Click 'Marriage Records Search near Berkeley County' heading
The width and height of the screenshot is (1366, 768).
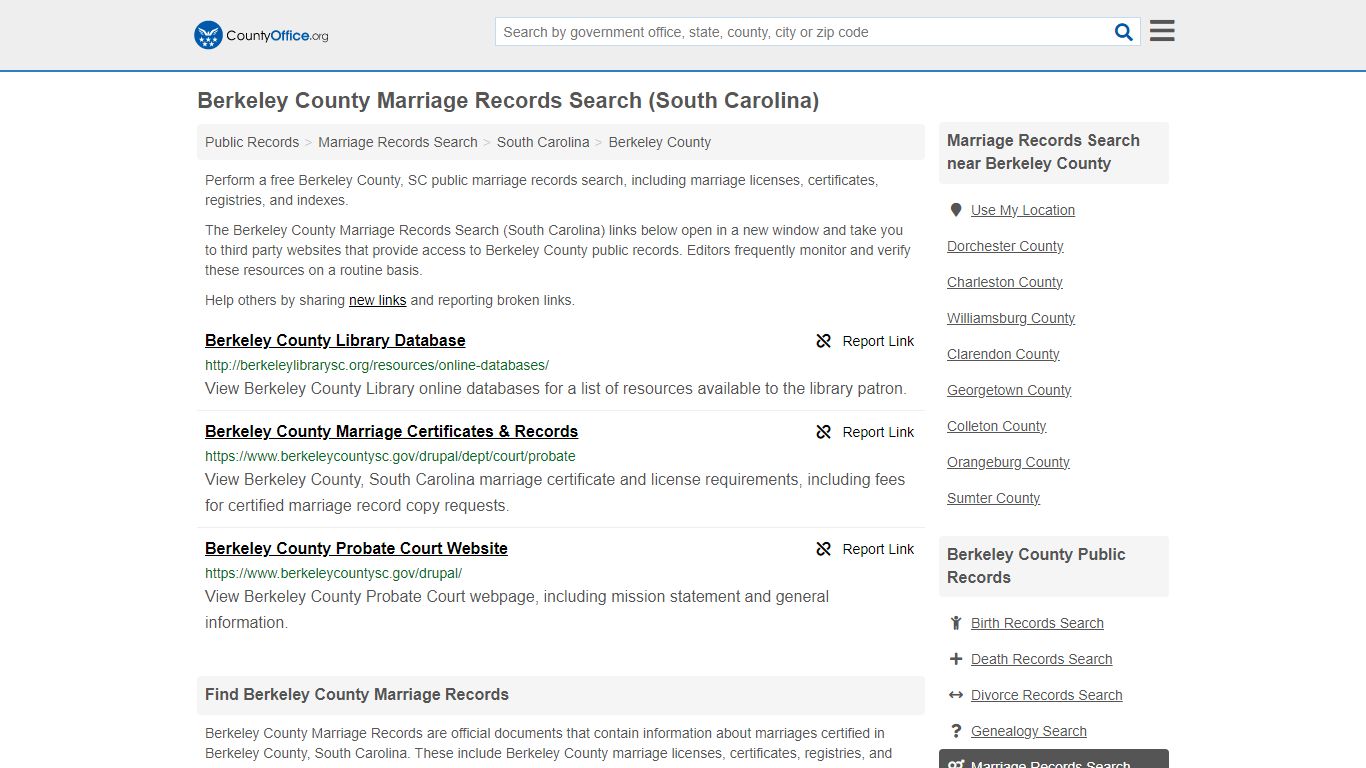pos(1043,152)
